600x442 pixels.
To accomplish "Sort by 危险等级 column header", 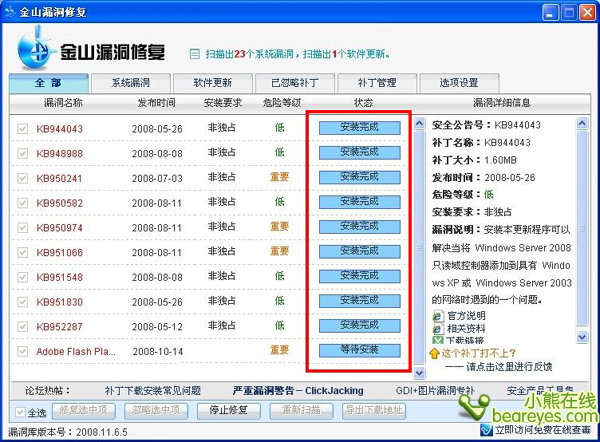I will coord(282,103).
